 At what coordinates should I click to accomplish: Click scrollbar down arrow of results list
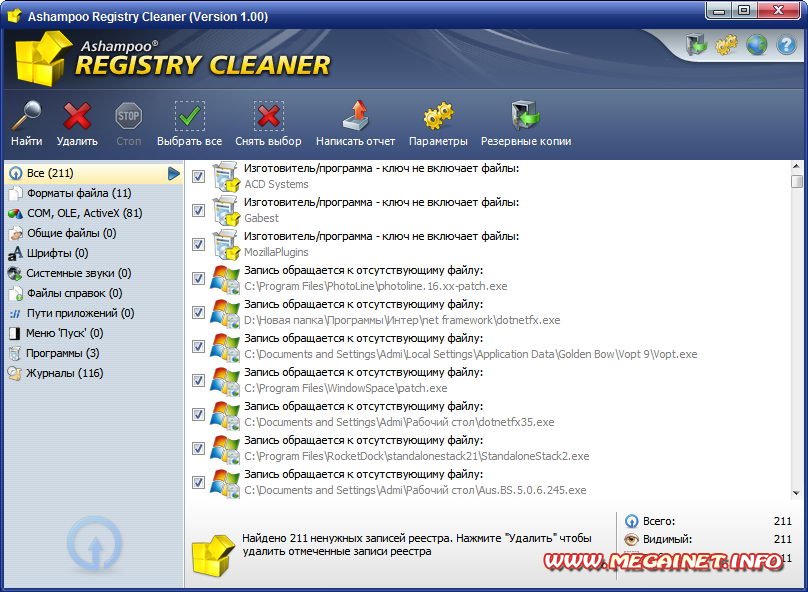pos(797,493)
